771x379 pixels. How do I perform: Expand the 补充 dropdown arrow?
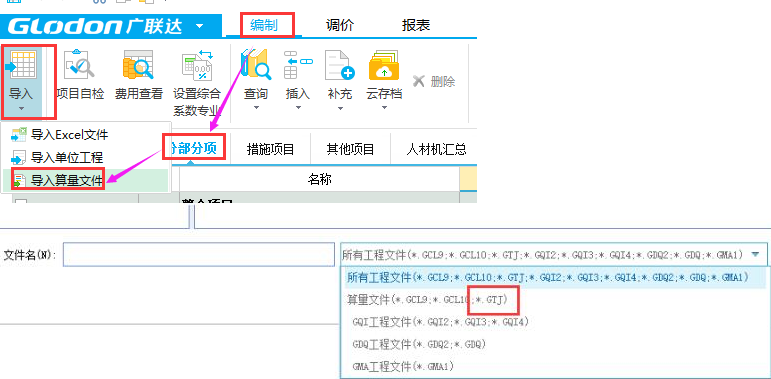coord(340,108)
